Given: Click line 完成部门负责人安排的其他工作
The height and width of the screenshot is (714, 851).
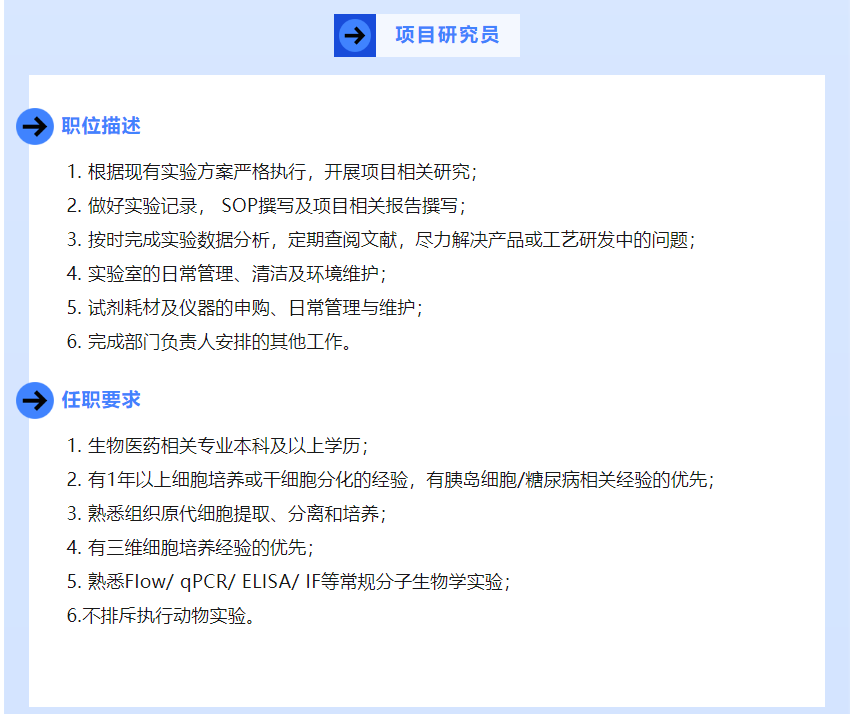Looking at the screenshot, I should [209, 342].
